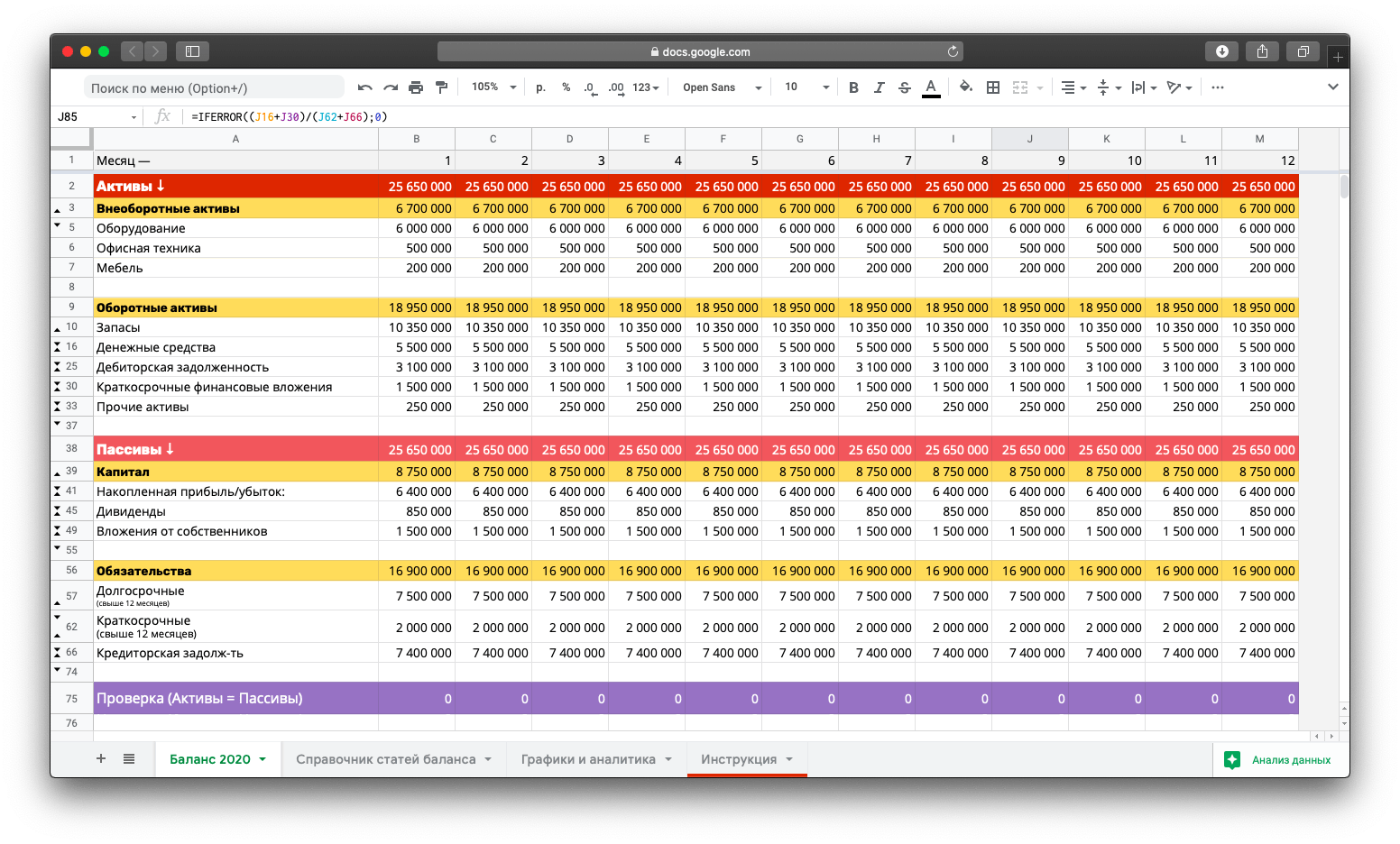Toggle bold formatting

853,87
